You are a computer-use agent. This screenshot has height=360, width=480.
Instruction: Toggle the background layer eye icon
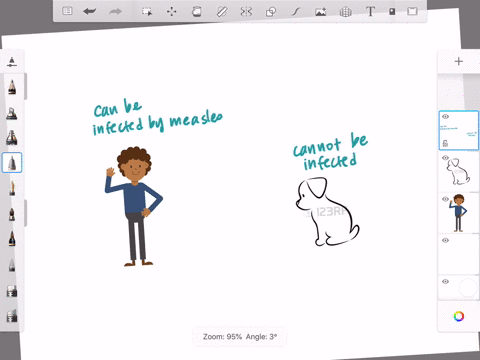click(445, 282)
